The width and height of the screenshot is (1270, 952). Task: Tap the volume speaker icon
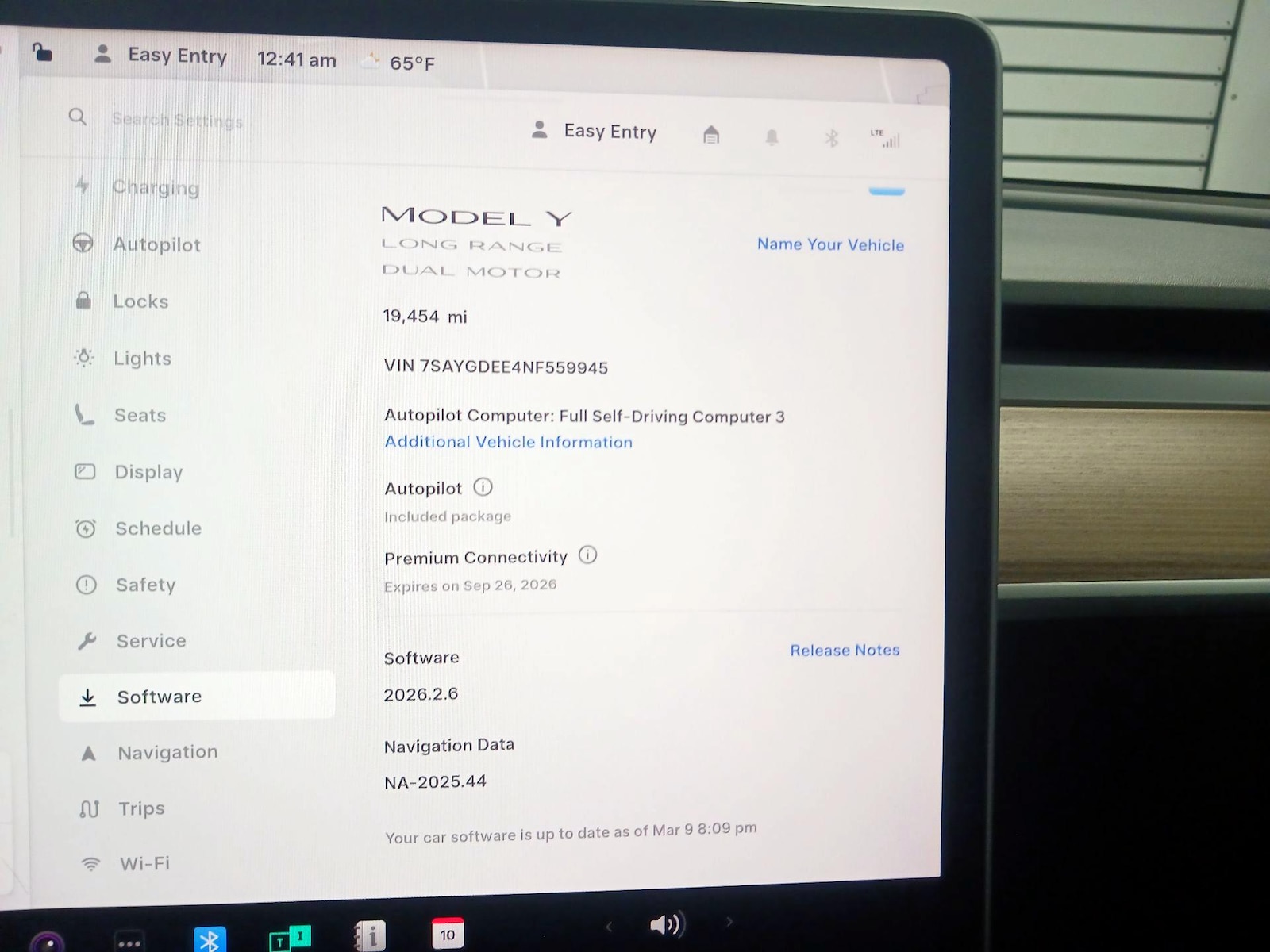(x=667, y=924)
